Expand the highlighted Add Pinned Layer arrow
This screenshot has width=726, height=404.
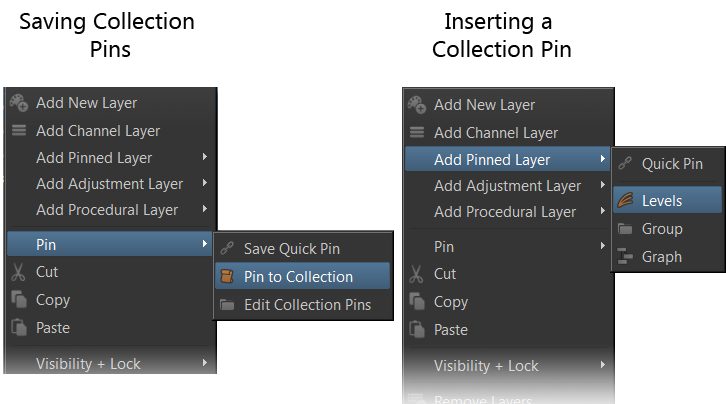[602, 160]
